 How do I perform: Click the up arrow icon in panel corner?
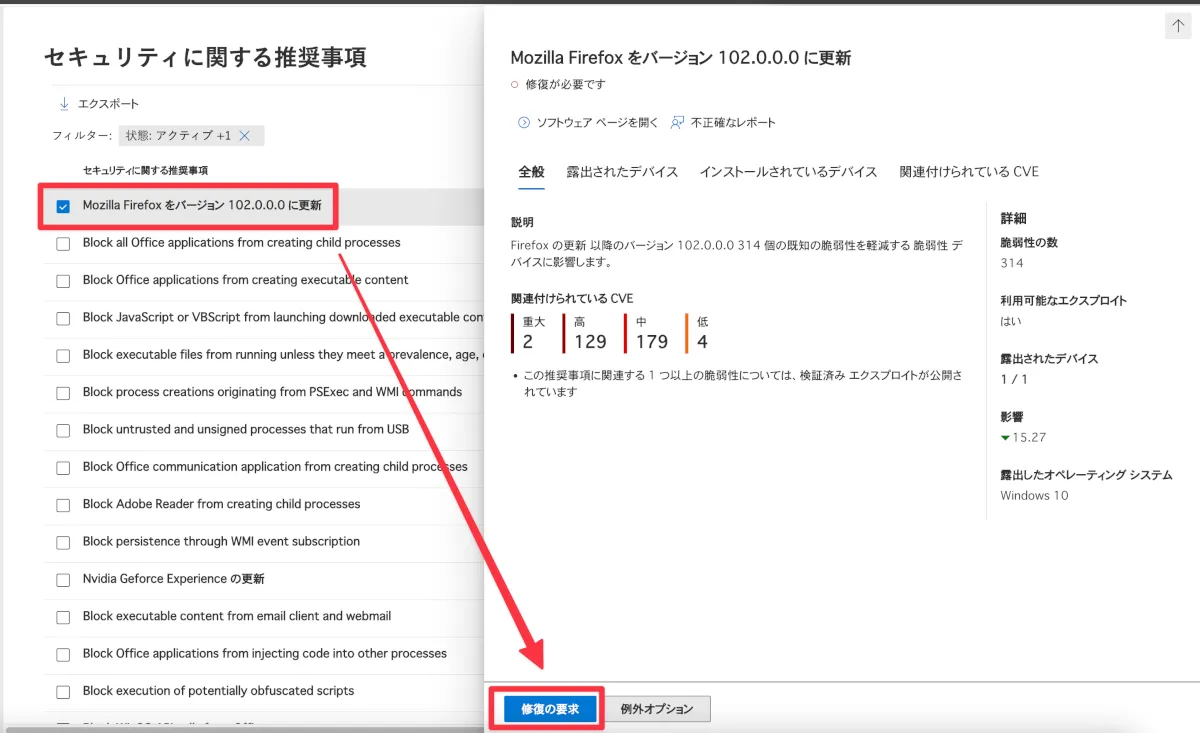click(x=1177, y=26)
